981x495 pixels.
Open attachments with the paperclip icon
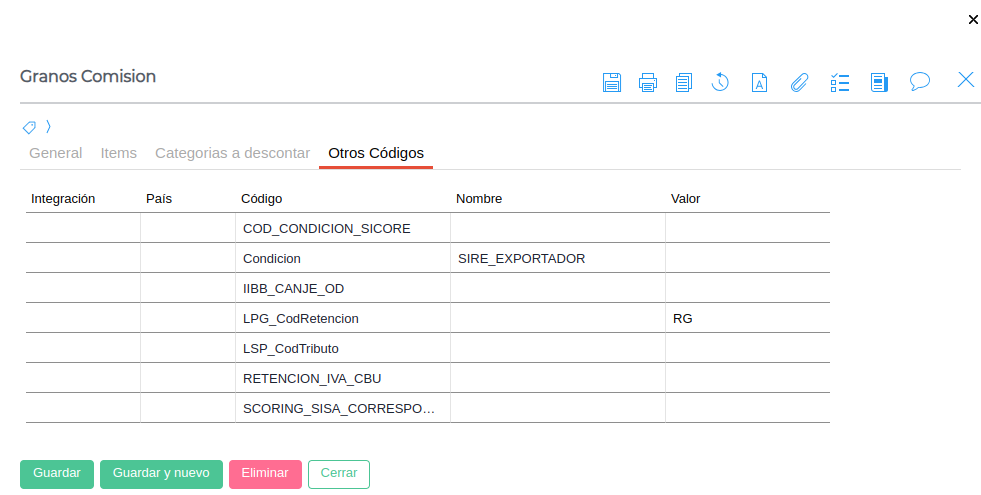[799, 82]
